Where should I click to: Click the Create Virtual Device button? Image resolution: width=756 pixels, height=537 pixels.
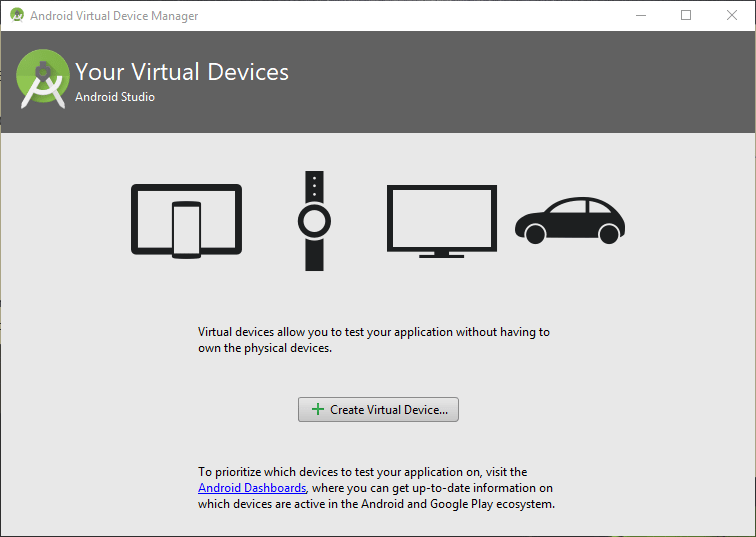point(378,410)
